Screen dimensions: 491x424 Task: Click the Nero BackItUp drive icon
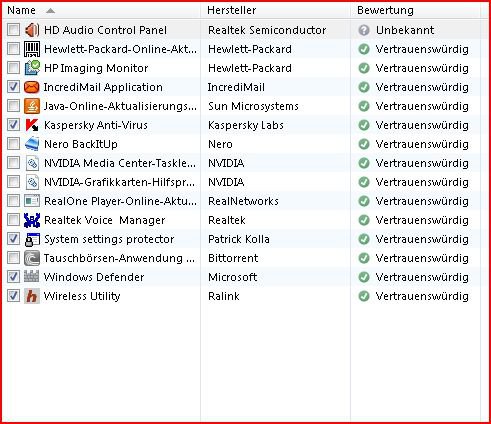click(x=32, y=144)
